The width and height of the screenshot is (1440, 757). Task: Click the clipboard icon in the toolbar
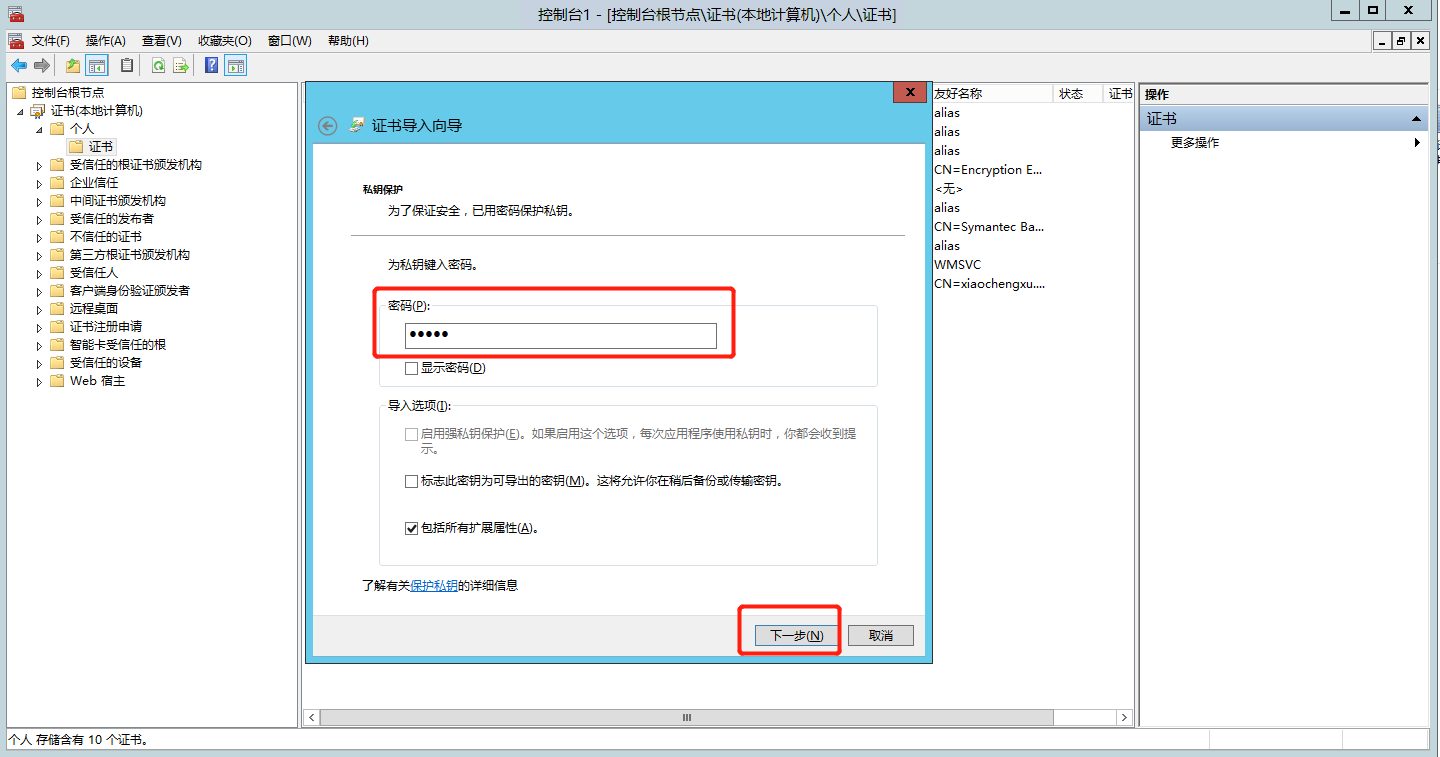[x=127, y=66]
